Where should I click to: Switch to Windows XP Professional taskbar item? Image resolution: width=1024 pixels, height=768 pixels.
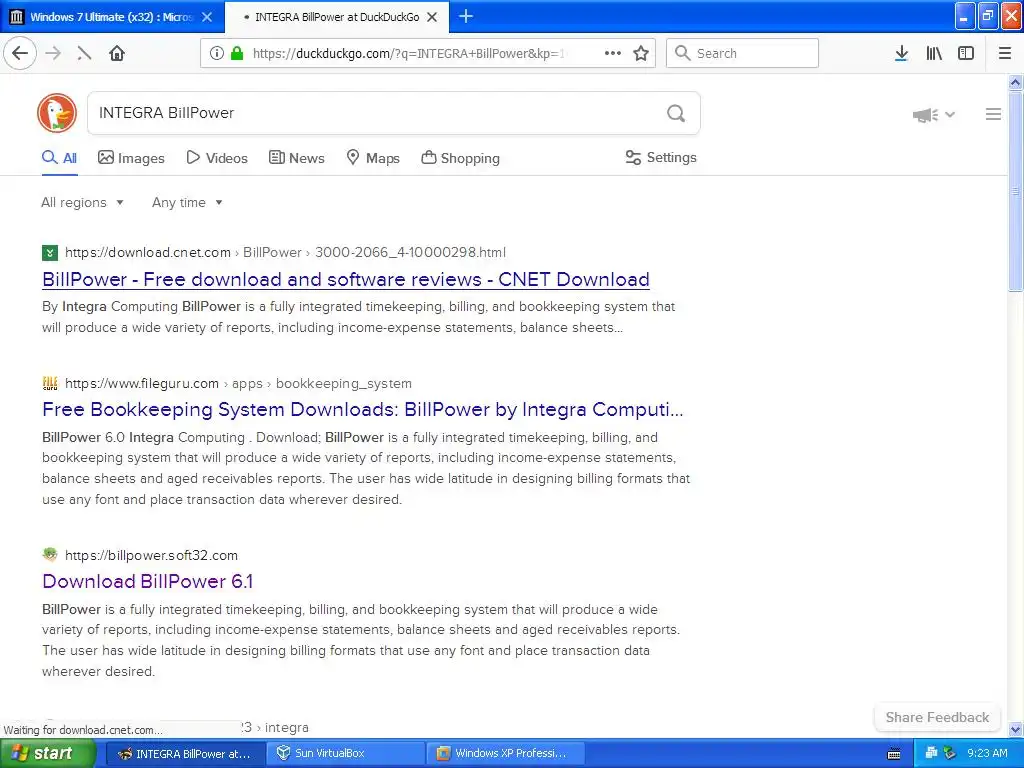click(504, 754)
